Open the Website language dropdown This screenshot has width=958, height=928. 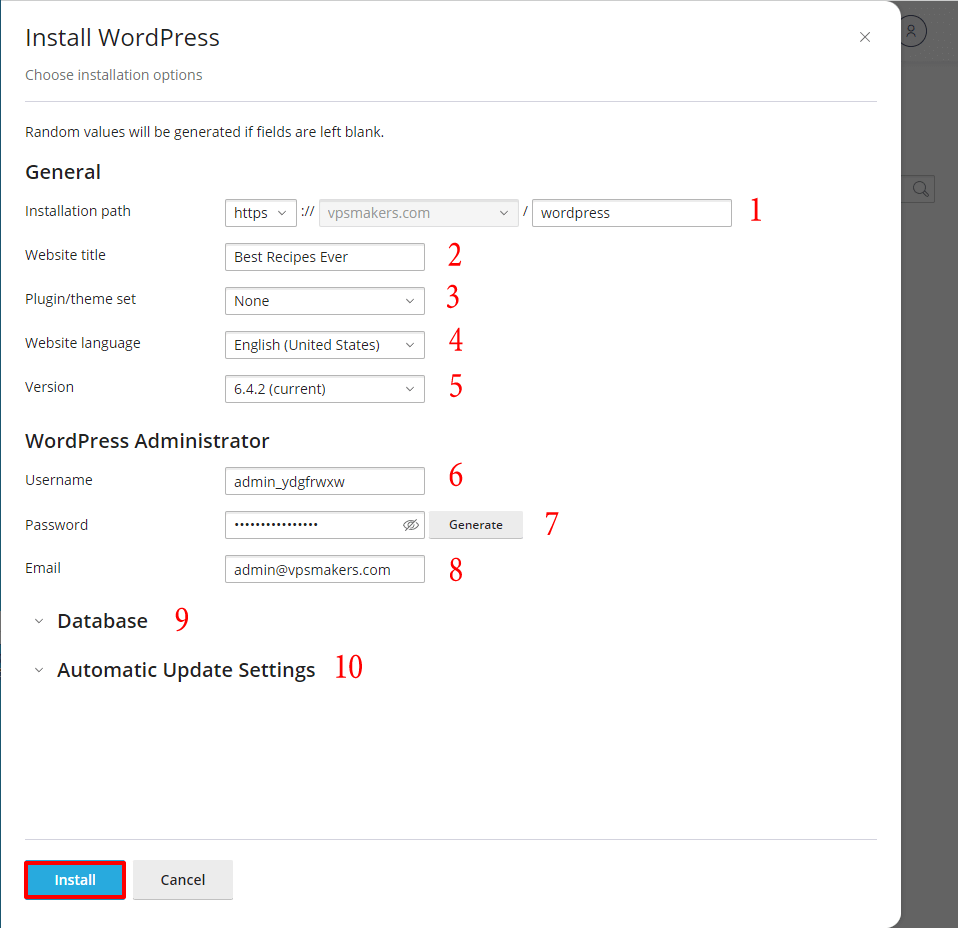point(324,345)
